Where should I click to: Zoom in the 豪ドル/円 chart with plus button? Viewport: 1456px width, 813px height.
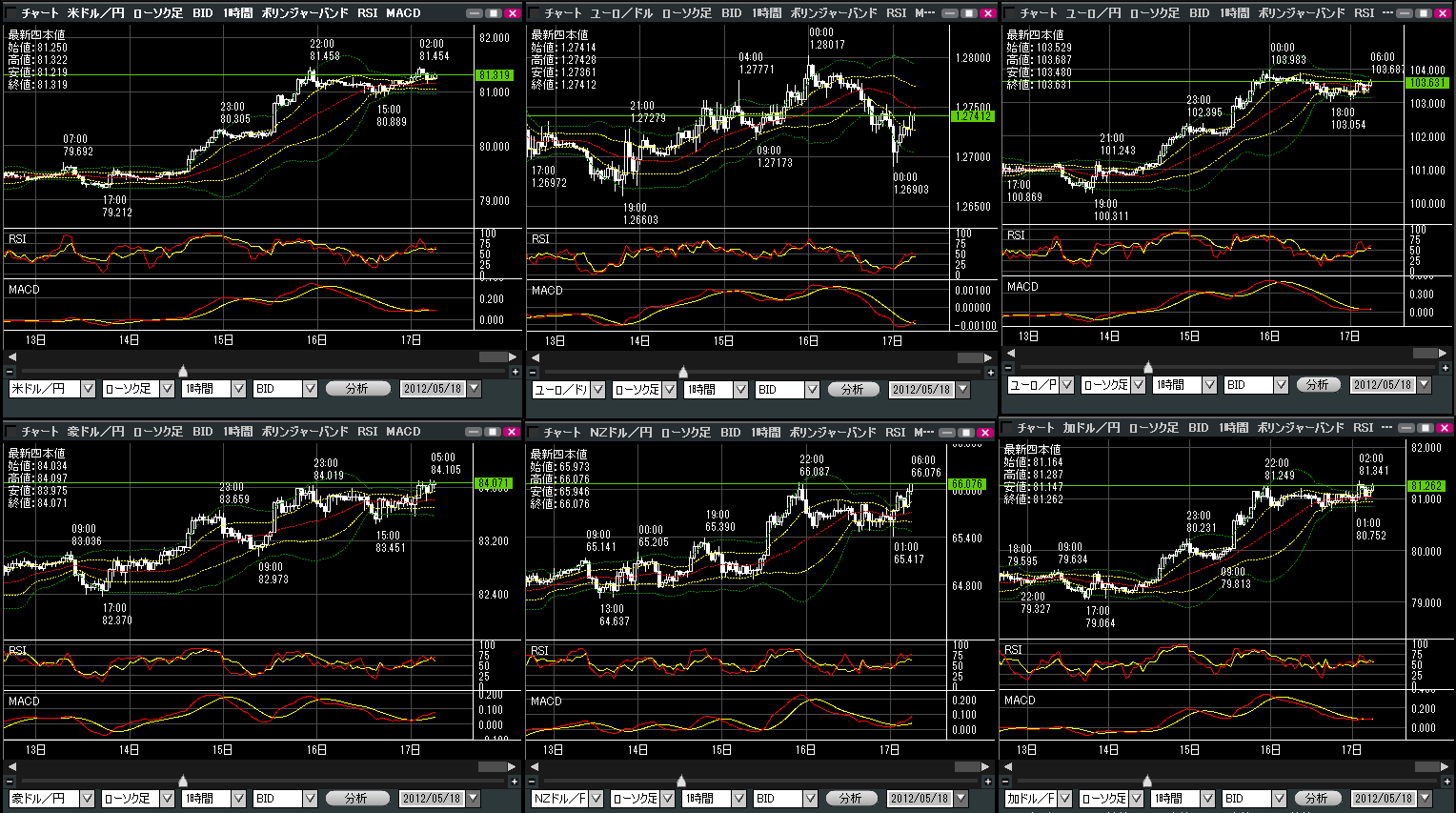516,782
